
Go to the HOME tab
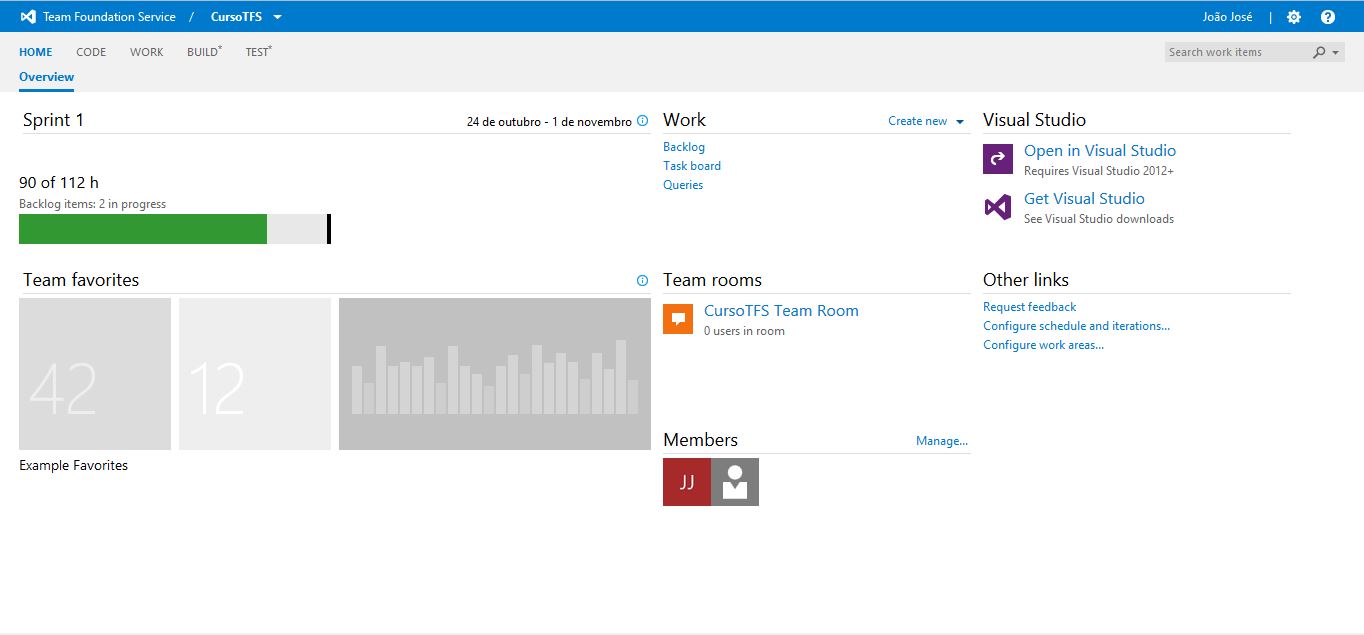pos(36,52)
